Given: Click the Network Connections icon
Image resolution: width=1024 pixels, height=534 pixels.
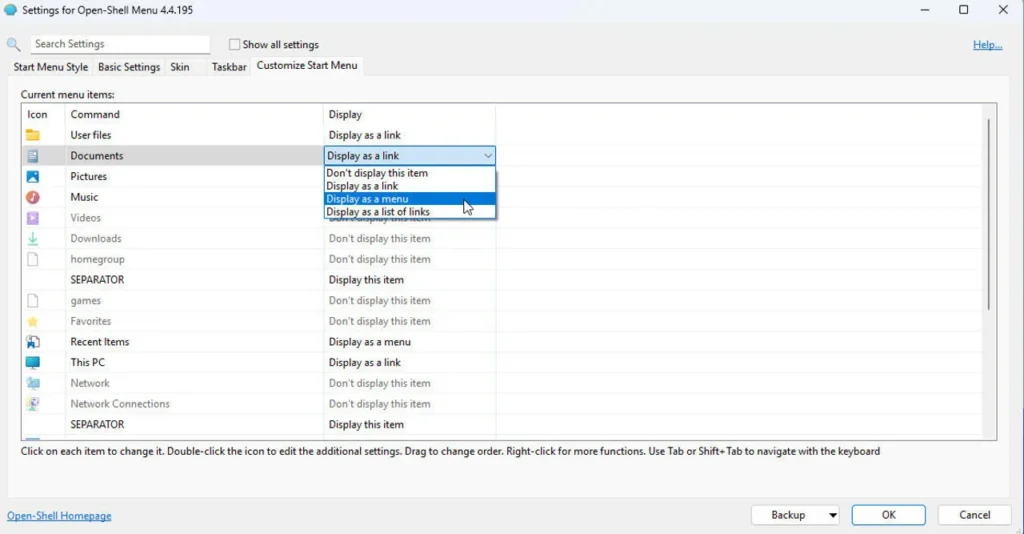Looking at the screenshot, I should 33,404.
